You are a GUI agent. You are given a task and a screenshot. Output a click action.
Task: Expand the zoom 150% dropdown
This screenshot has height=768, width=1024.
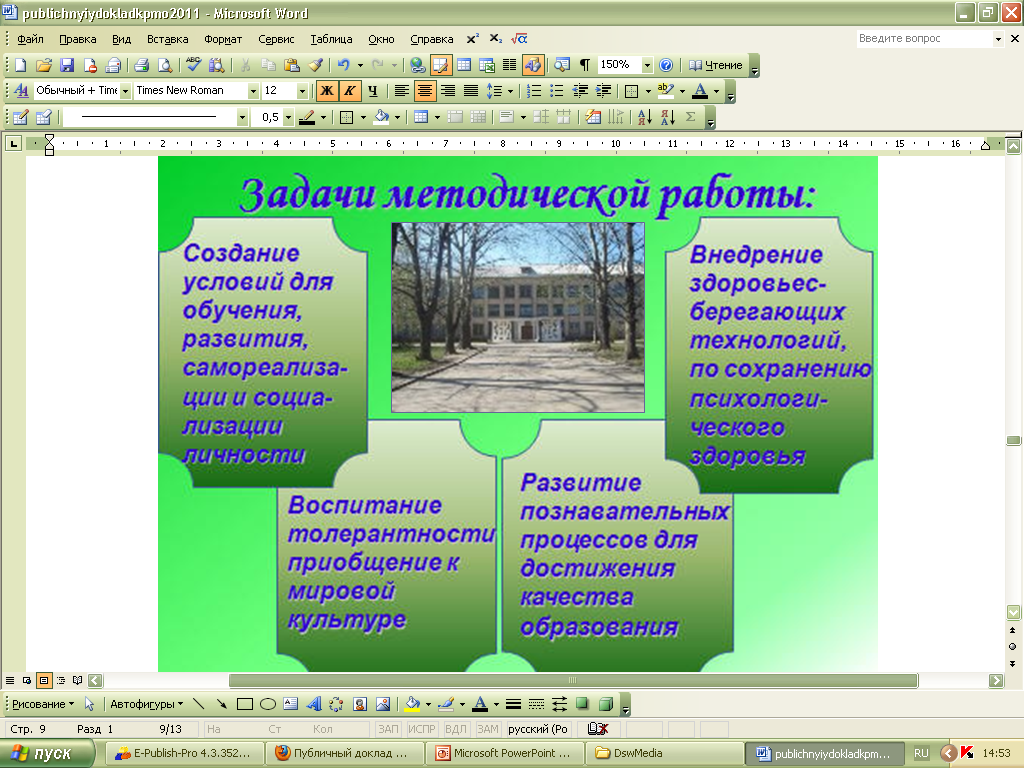click(647, 65)
